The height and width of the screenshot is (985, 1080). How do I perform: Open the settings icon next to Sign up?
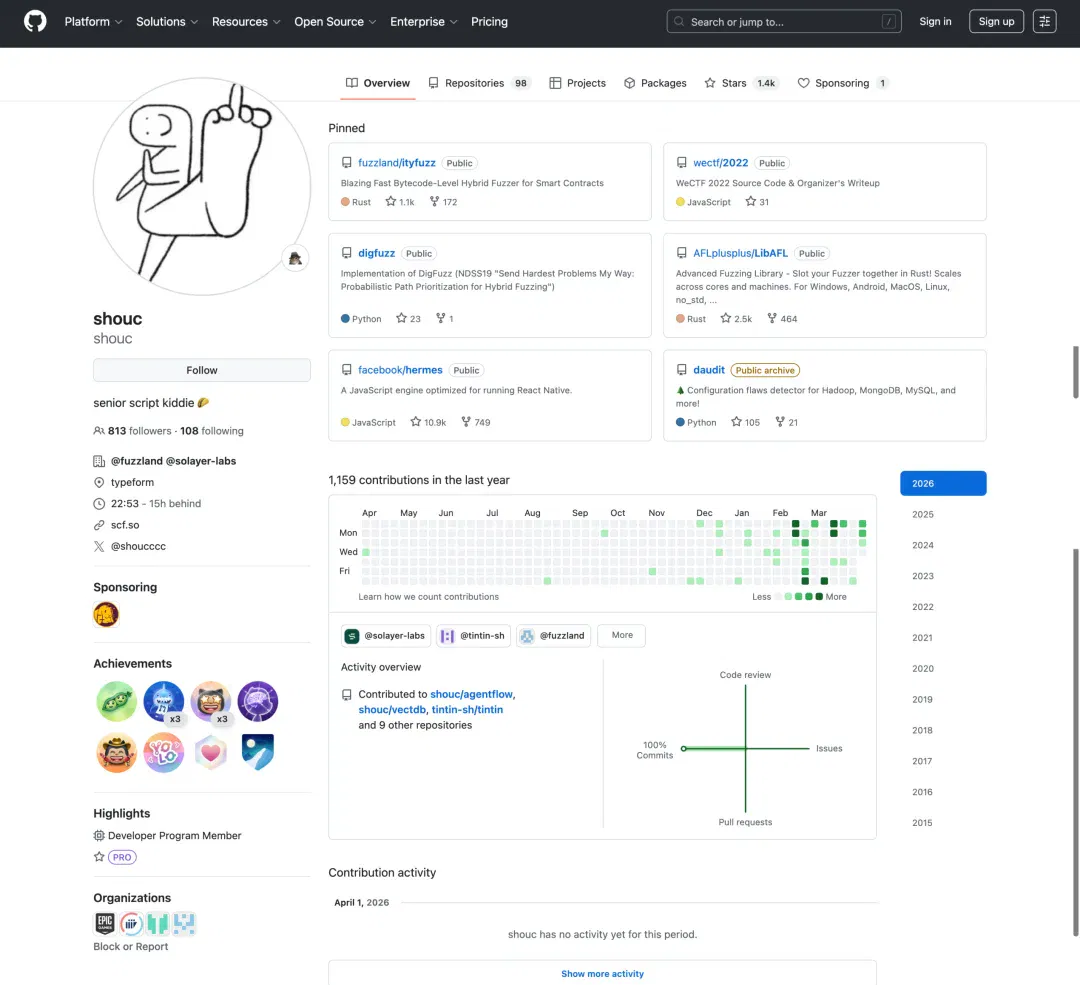pos(1044,21)
